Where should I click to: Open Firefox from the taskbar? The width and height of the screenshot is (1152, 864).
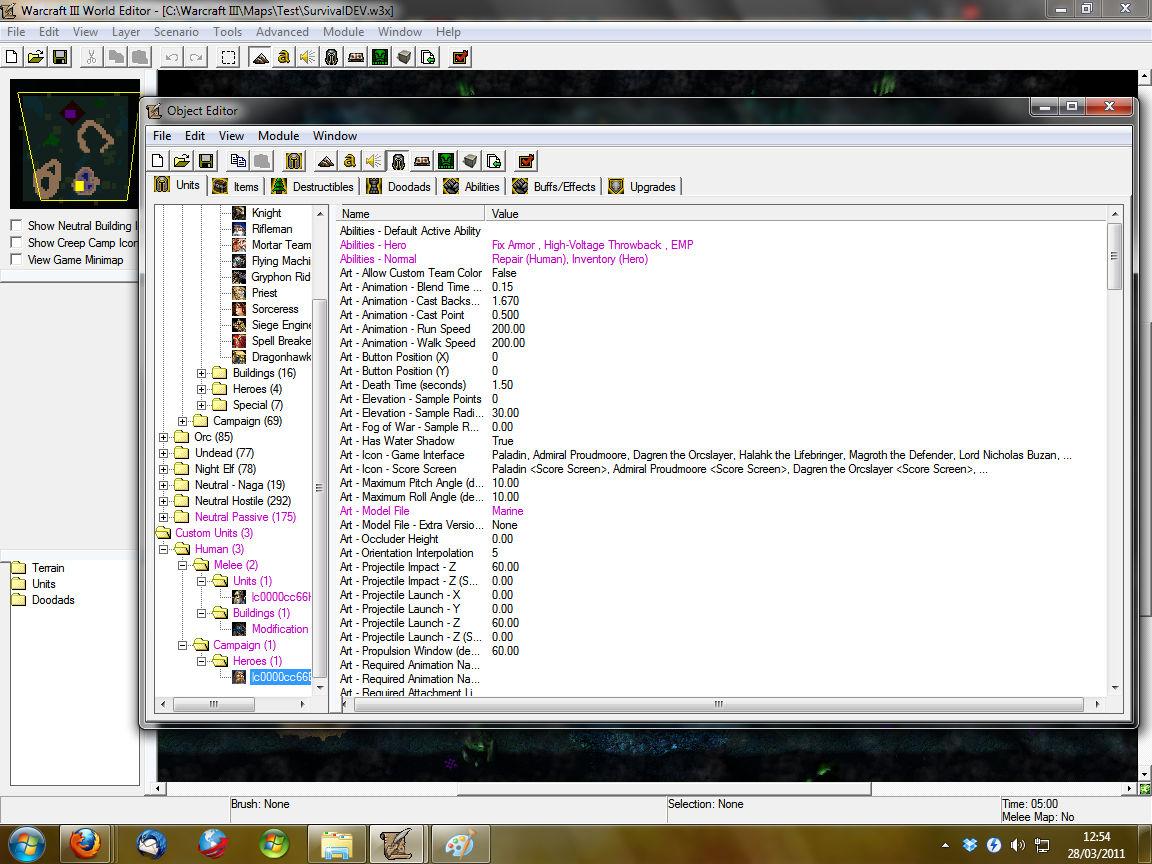(85, 843)
